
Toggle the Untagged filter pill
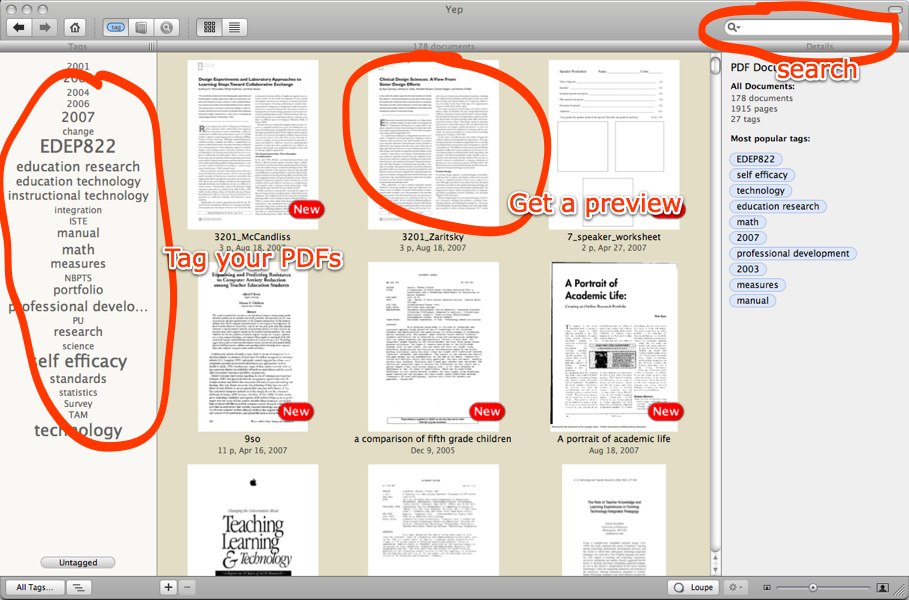(x=78, y=563)
